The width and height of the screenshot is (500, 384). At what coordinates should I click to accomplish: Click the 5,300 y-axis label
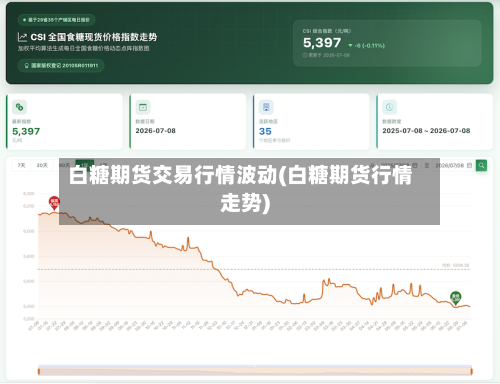29,319
